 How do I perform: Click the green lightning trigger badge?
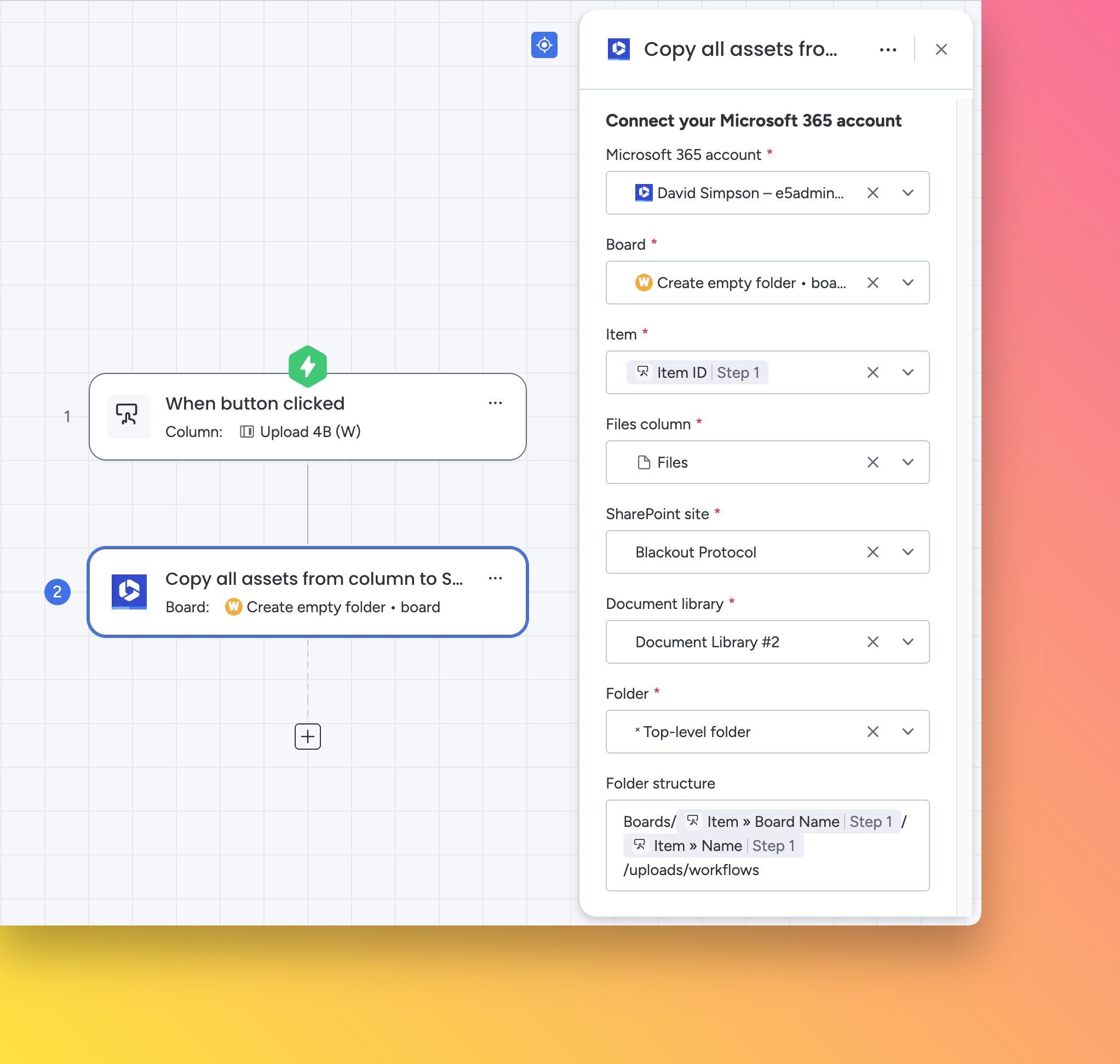(x=307, y=366)
